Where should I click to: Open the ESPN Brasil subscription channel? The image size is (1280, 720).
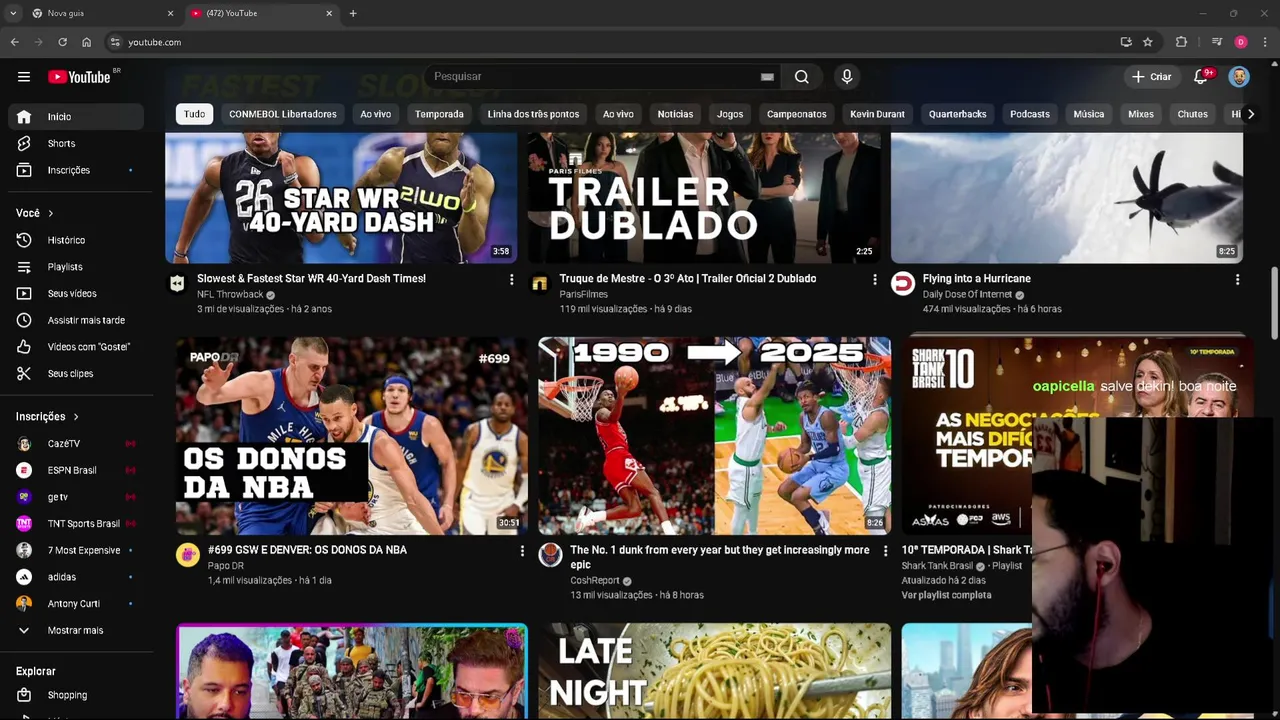(76, 471)
